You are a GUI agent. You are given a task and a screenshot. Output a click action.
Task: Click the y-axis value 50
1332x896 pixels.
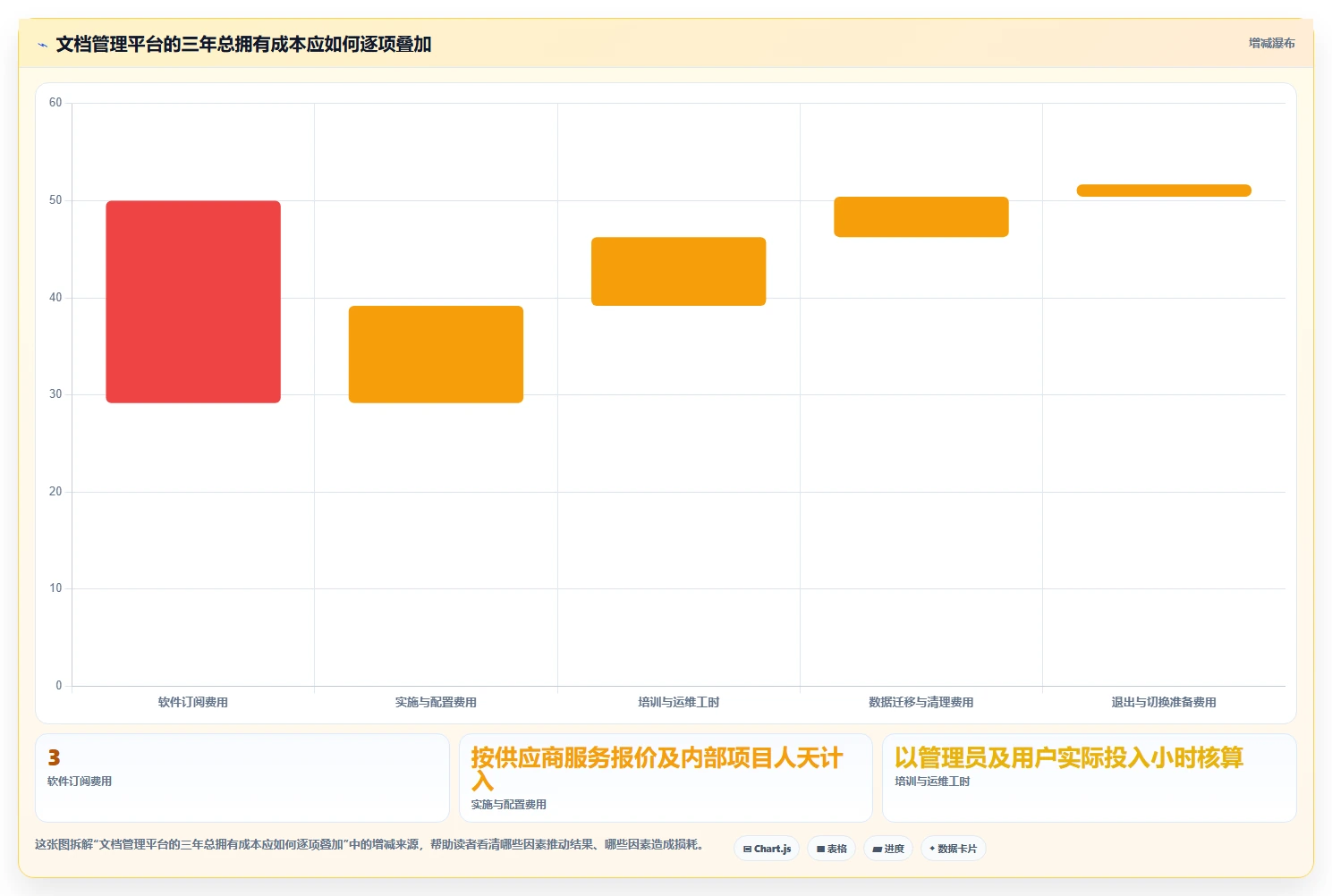click(x=55, y=200)
